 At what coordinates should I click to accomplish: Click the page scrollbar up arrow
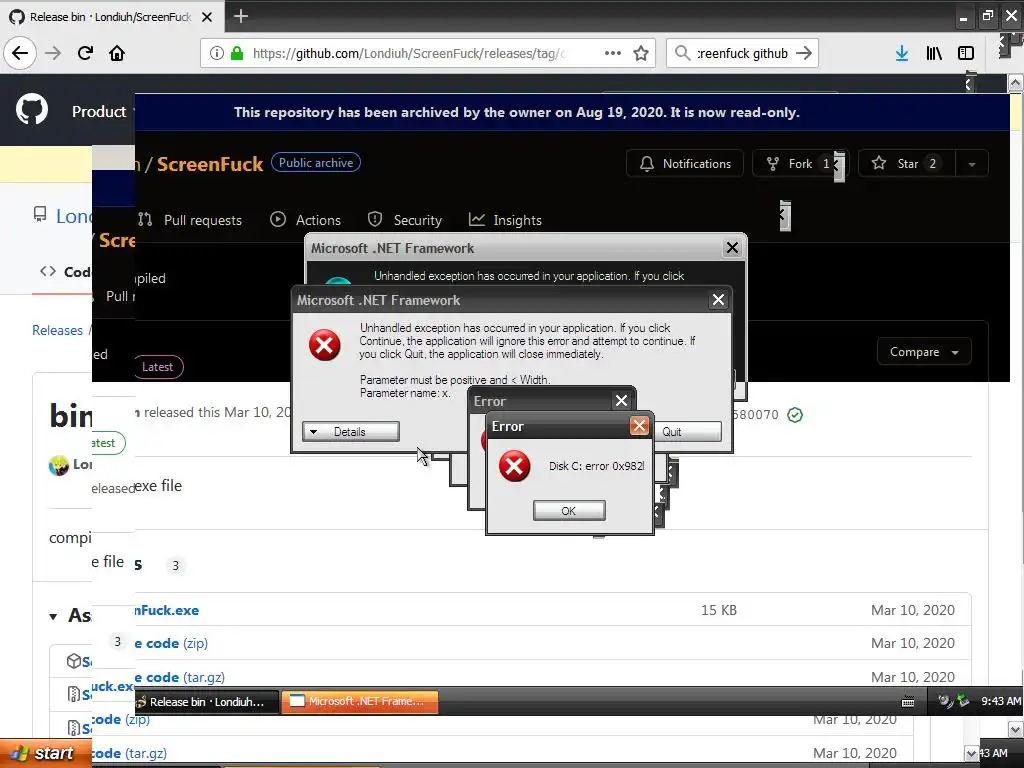(1016, 84)
